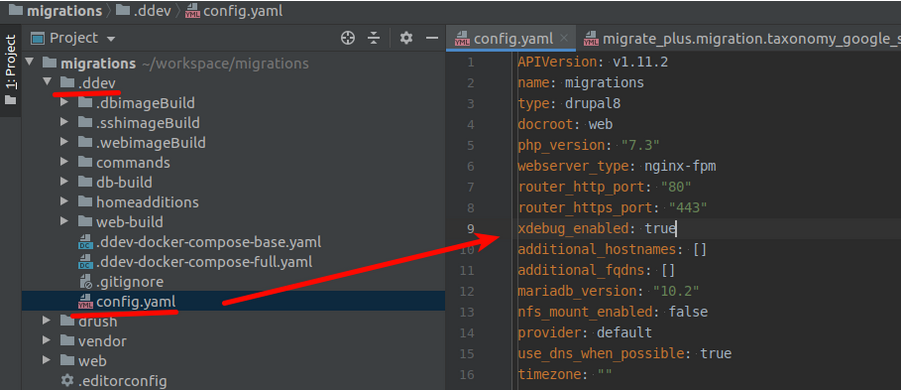
Task: Expand the .dbimageBuild folder
Action: tap(64, 103)
